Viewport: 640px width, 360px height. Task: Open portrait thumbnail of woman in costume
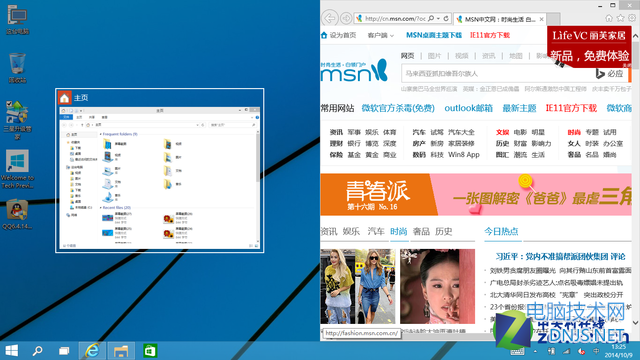[x=438, y=286]
